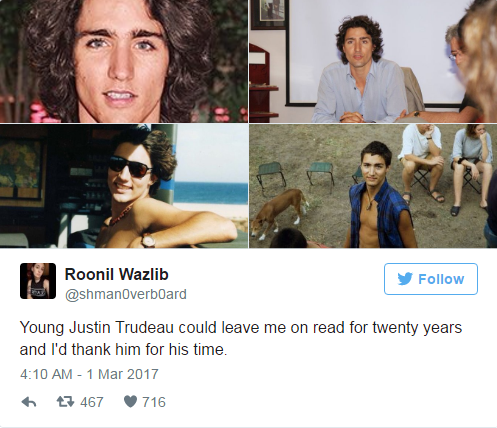Open the bottom-left beach sunglasses photo
This screenshot has width=497, height=428.
point(124,186)
